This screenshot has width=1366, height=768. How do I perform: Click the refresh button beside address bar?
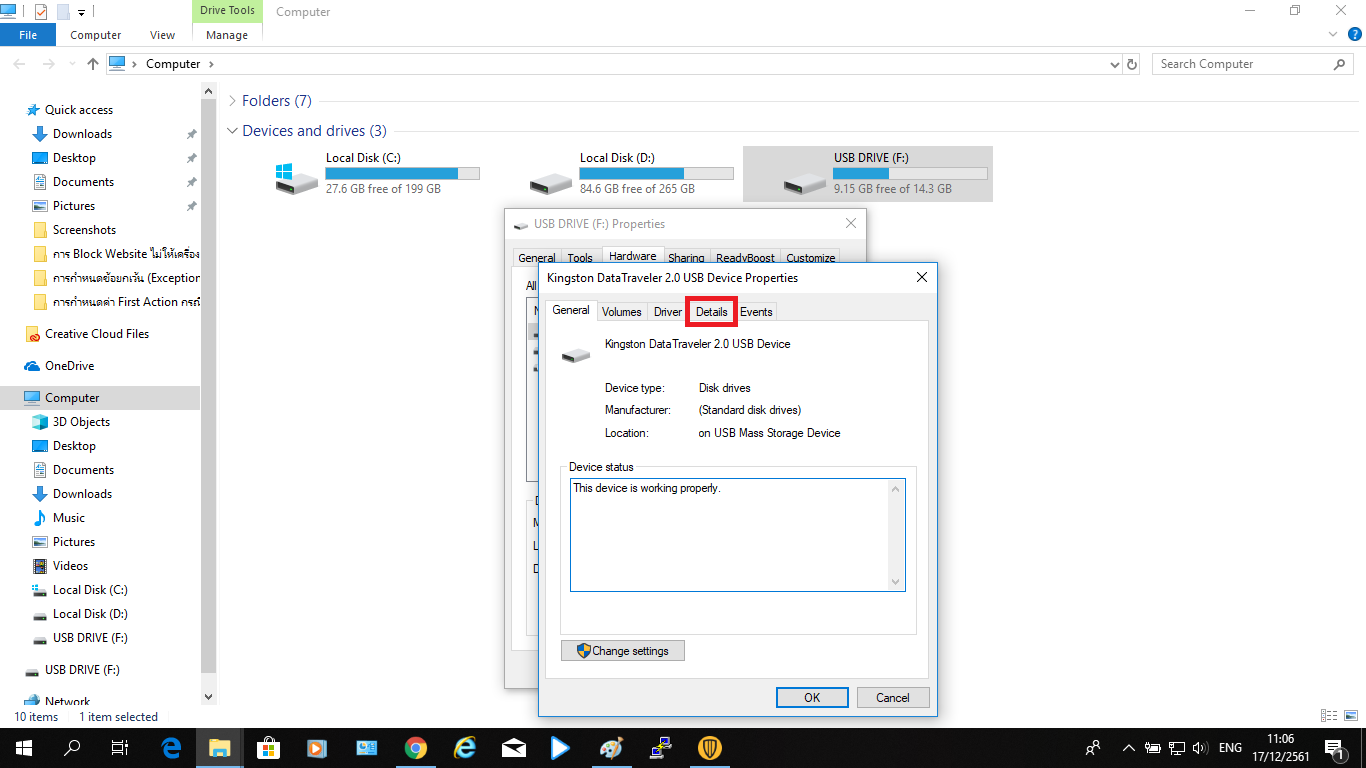click(1132, 64)
